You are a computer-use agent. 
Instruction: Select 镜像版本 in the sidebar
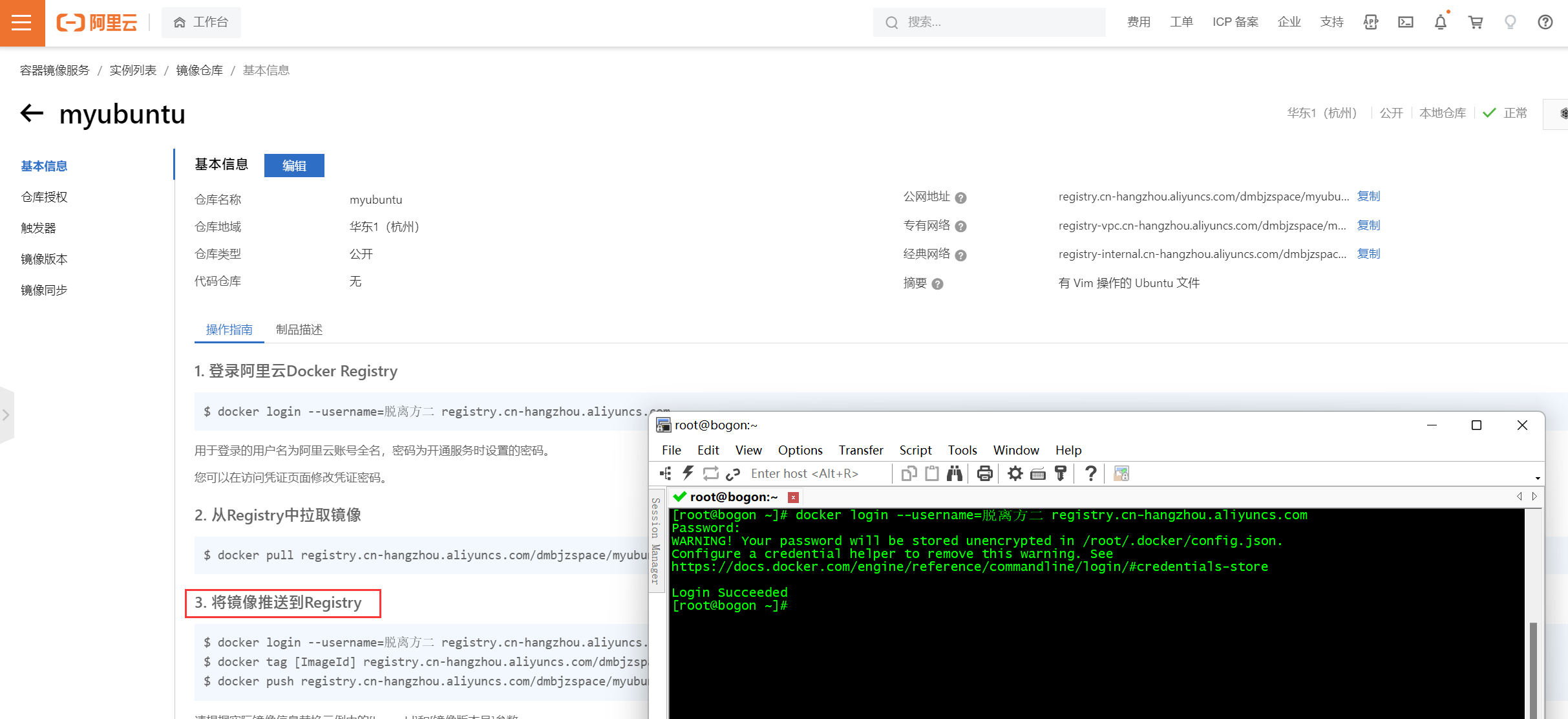[x=44, y=259]
